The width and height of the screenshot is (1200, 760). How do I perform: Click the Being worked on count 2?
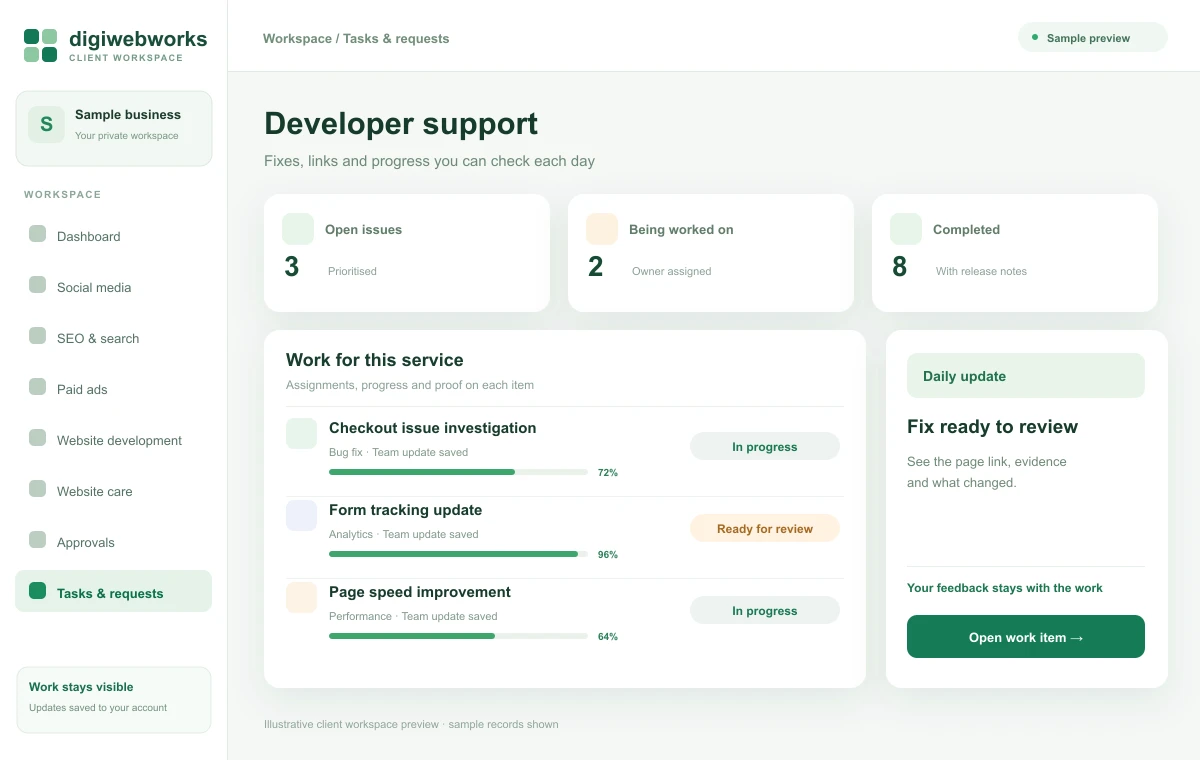pos(596,267)
